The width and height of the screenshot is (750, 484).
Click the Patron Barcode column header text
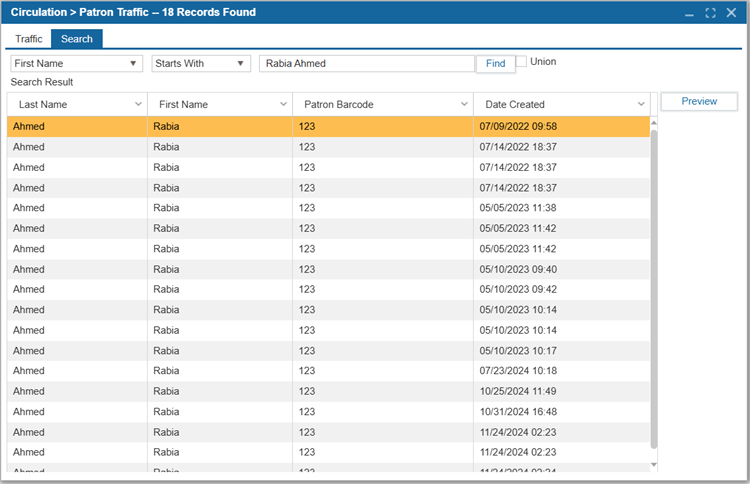pyautogui.click(x=339, y=104)
